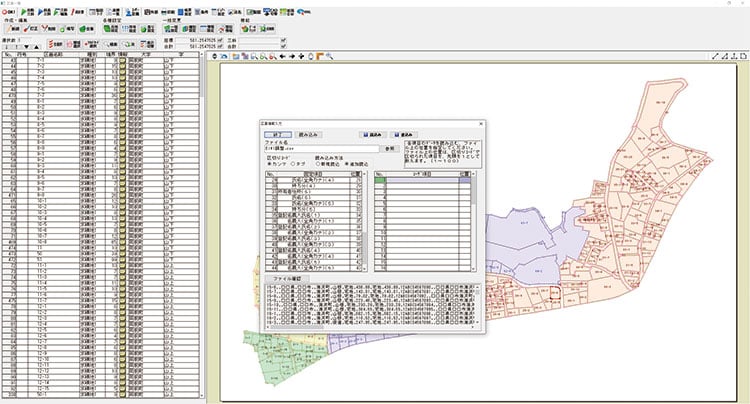The image size is (750, 404).
Task: Click the ファイル確認 tab above the preview
Action: click(287, 278)
